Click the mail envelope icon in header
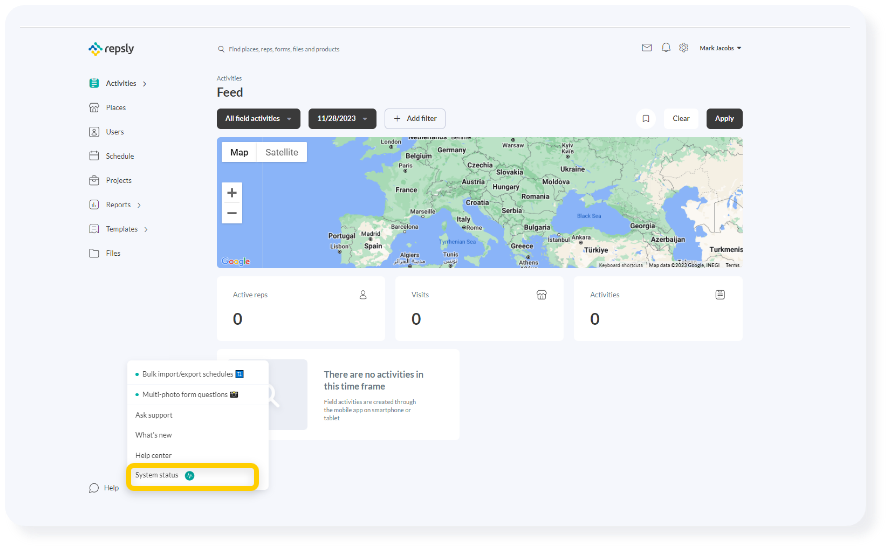 [x=647, y=48]
